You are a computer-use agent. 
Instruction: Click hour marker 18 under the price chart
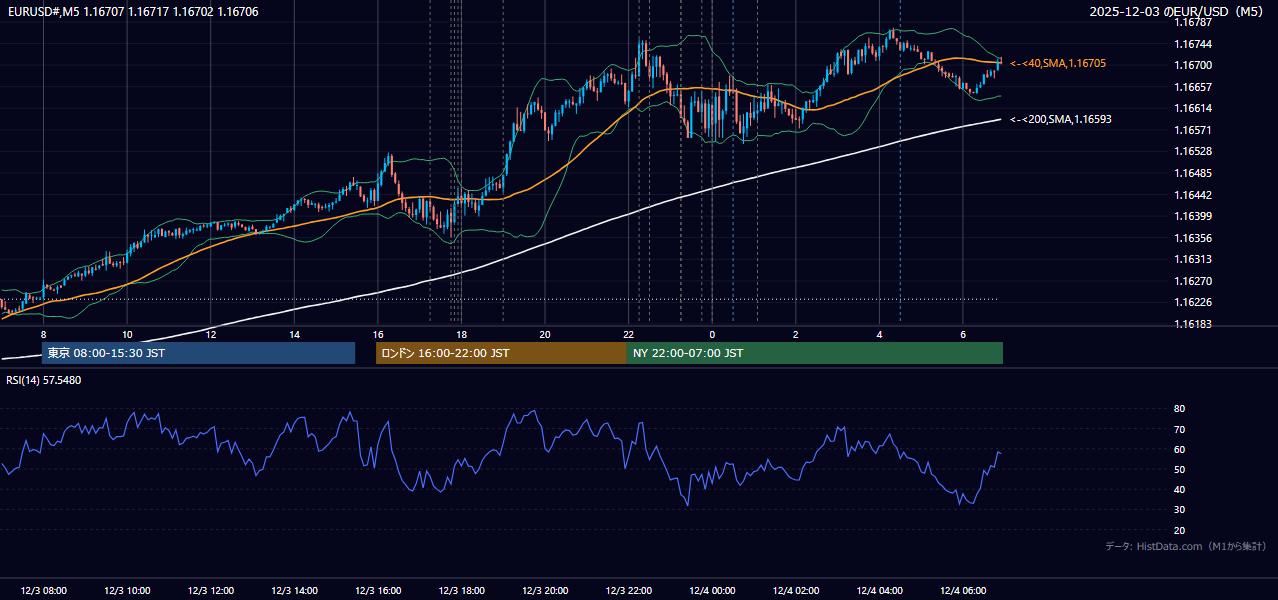click(461, 334)
